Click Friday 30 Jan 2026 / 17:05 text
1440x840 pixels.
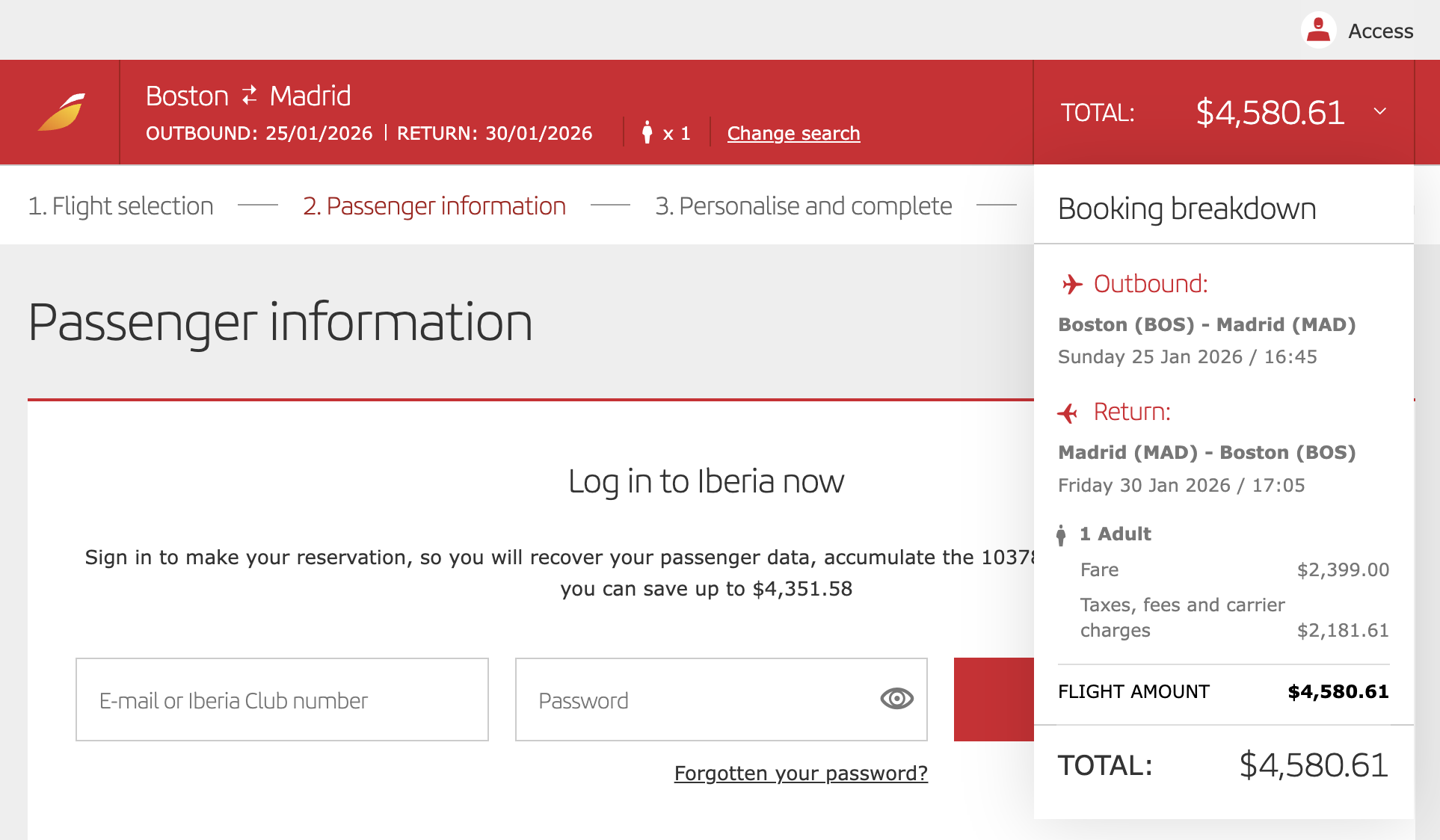pos(1181,485)
